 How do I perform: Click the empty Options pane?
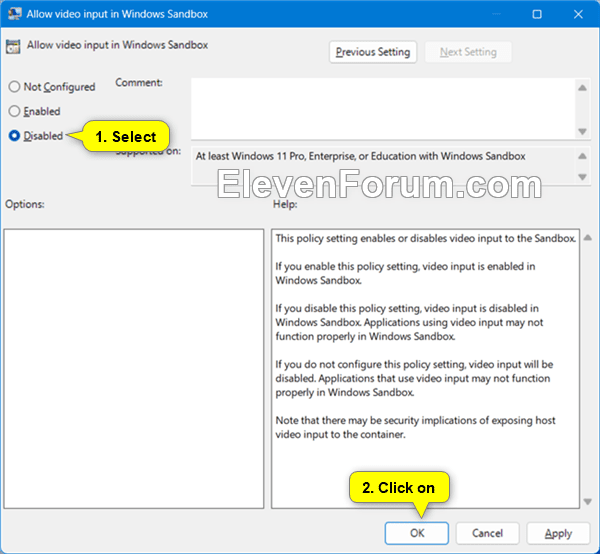pos(134,369)
